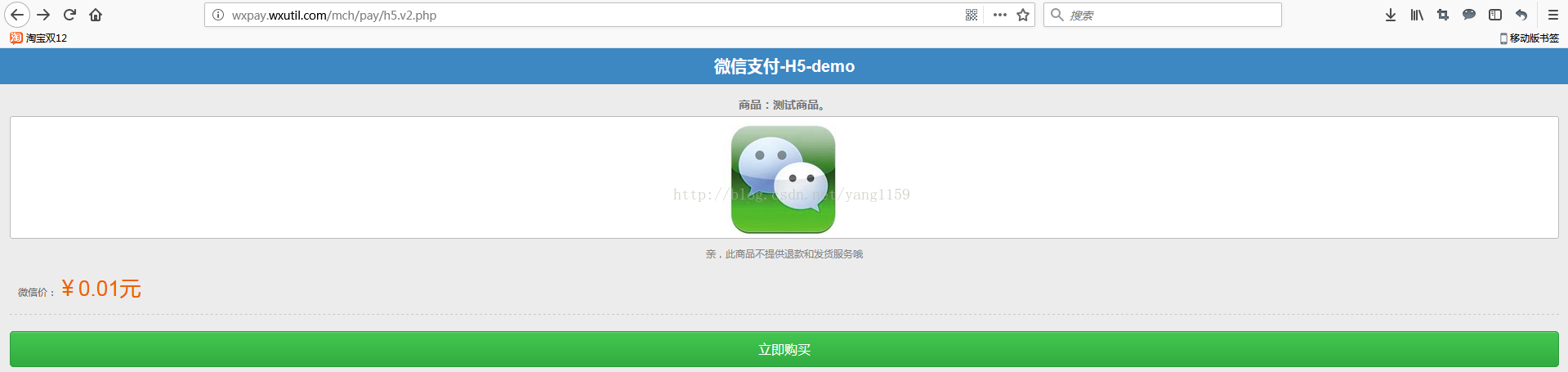Click the 微信价 label
Screen dimensions: 1568x372
tap(36, 293)
